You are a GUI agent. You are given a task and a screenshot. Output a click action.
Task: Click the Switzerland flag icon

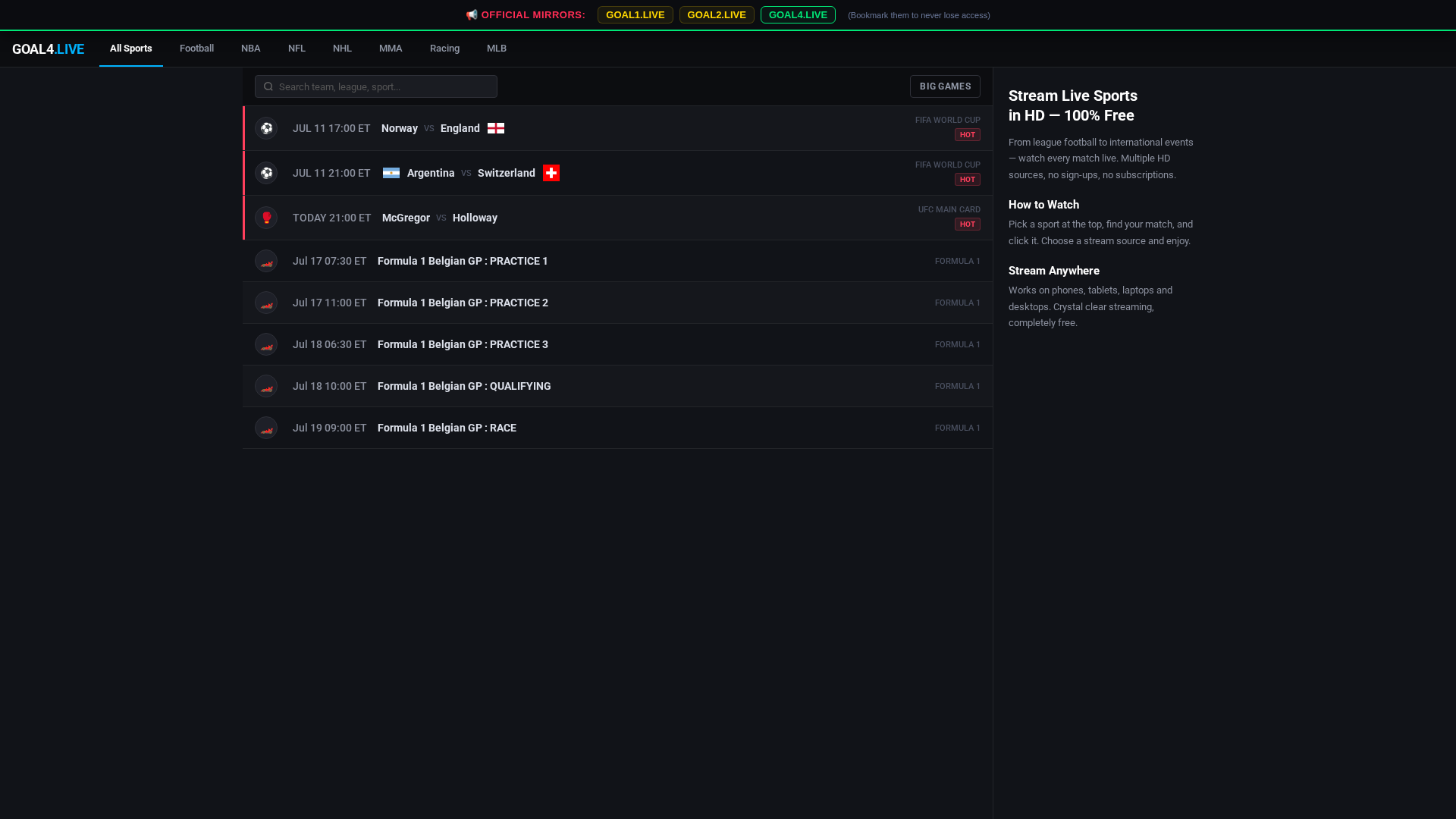point(551,173)
